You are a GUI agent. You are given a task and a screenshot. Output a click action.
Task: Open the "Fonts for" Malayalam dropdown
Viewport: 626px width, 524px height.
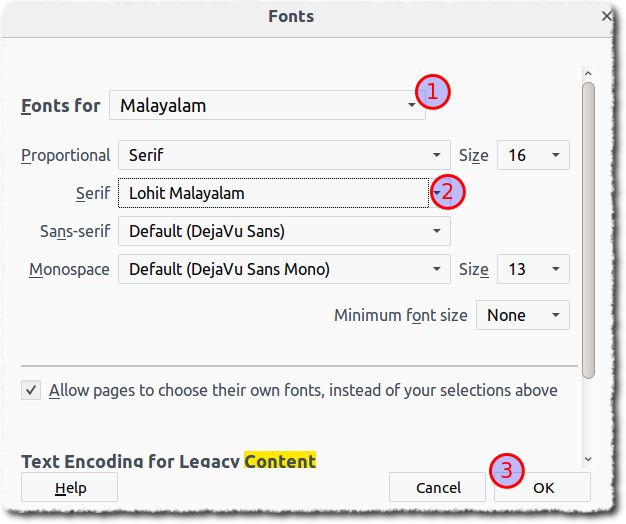(x=267, y=105)
